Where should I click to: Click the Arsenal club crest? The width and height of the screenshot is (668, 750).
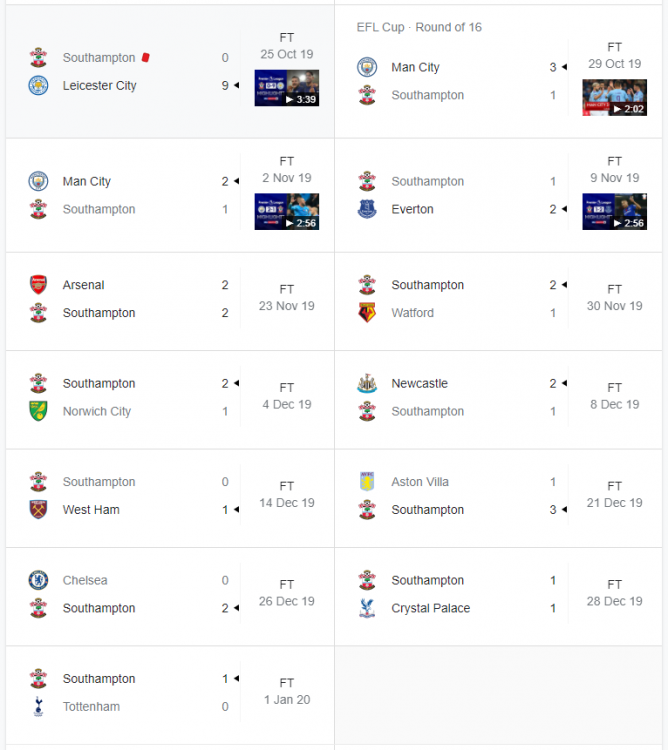tap(38, 285)
